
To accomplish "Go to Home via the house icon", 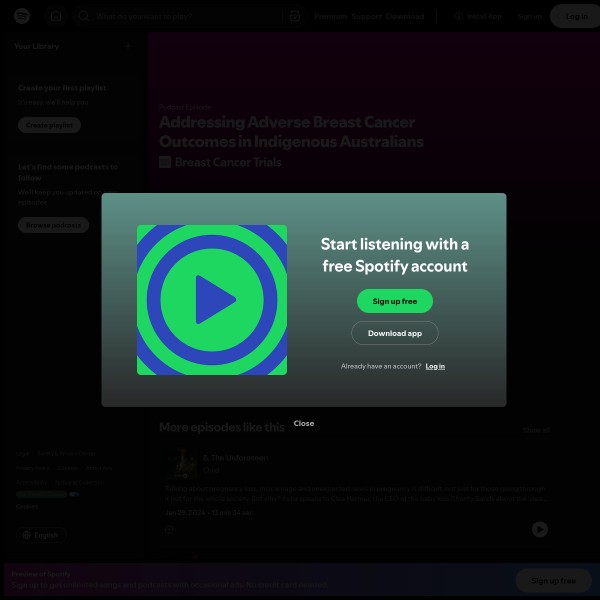I will pyautogui.click(x=56, y=16).
